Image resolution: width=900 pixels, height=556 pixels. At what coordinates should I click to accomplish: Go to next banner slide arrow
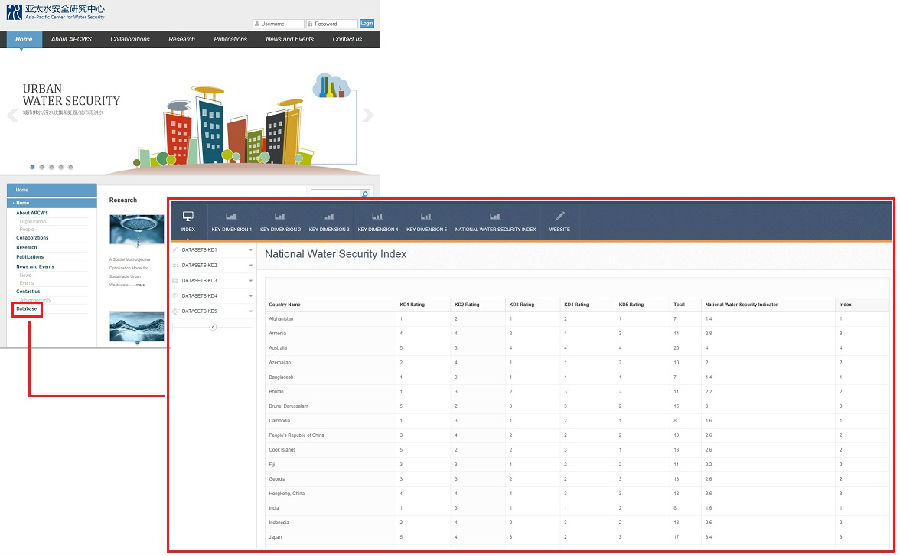tap(367, 115)
